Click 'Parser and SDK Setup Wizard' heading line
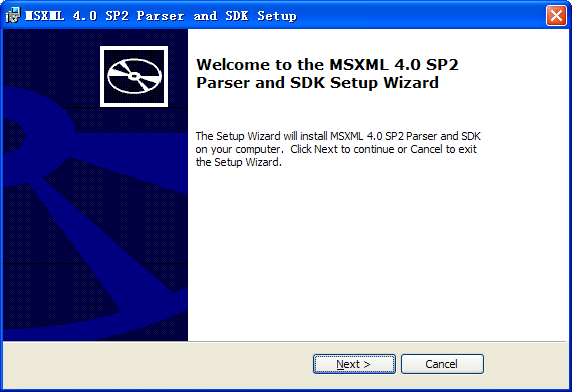The height and width of the screenshot is (392, 572). click(317, 83)
